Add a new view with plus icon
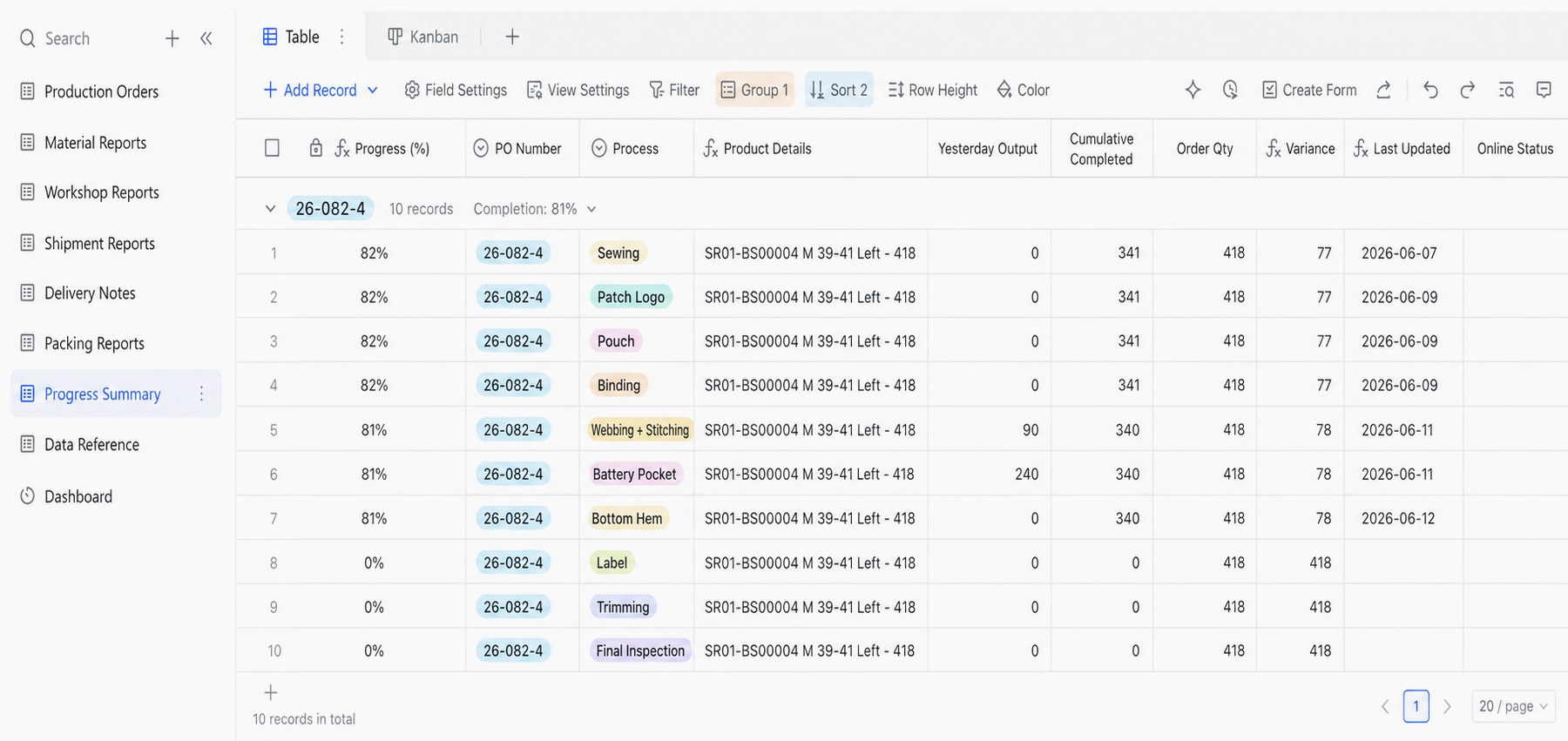This screenshot has width=1568, height=741. (512, 37)
